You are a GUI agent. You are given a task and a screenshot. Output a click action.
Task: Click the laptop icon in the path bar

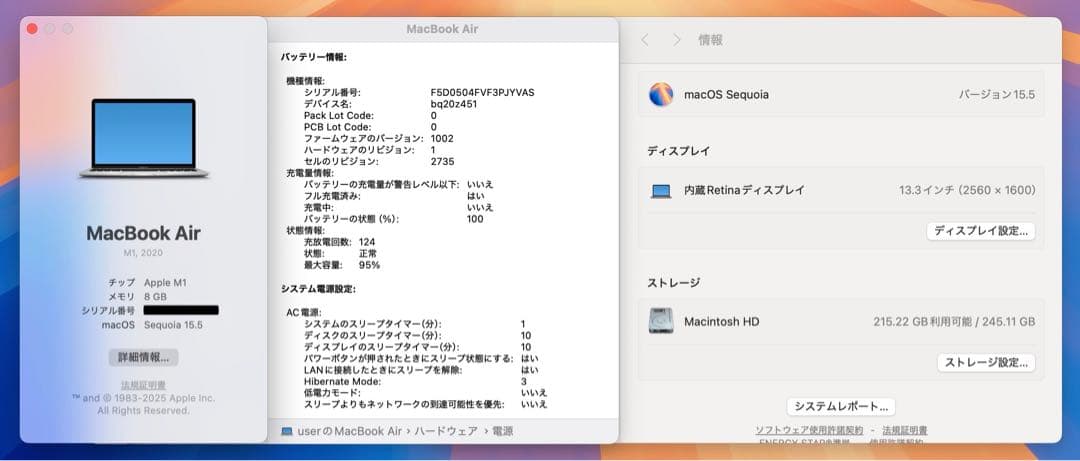pos(287,431)
